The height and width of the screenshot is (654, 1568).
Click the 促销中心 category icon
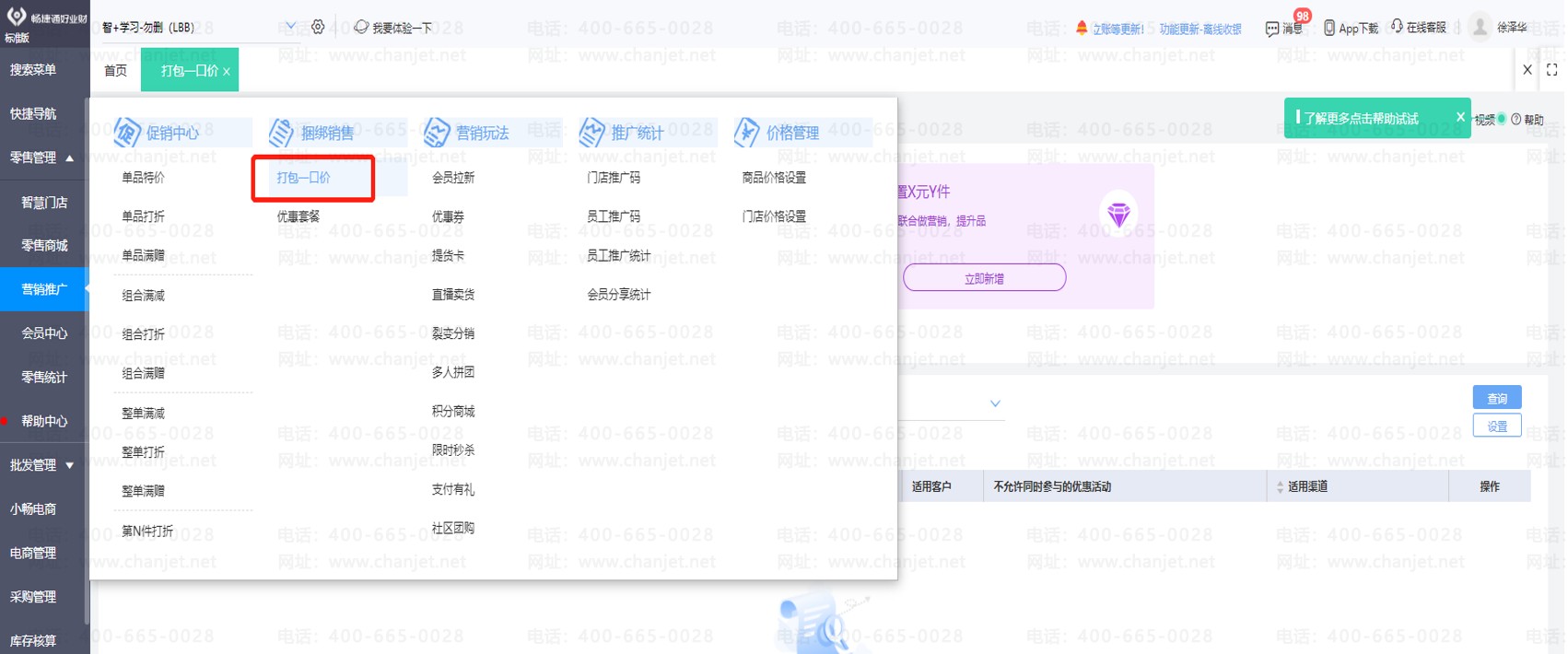[127, 133]
